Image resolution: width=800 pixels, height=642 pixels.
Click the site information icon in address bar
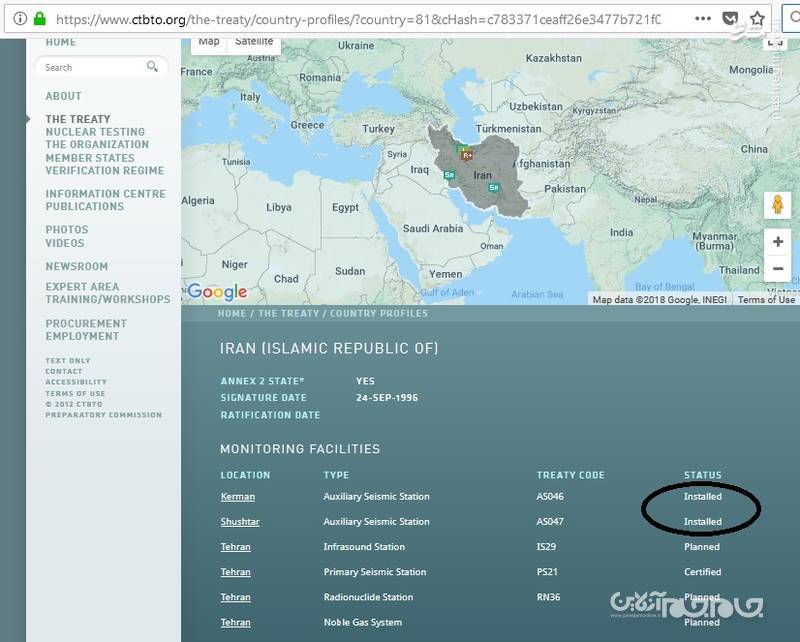click(x=20, y=19)
